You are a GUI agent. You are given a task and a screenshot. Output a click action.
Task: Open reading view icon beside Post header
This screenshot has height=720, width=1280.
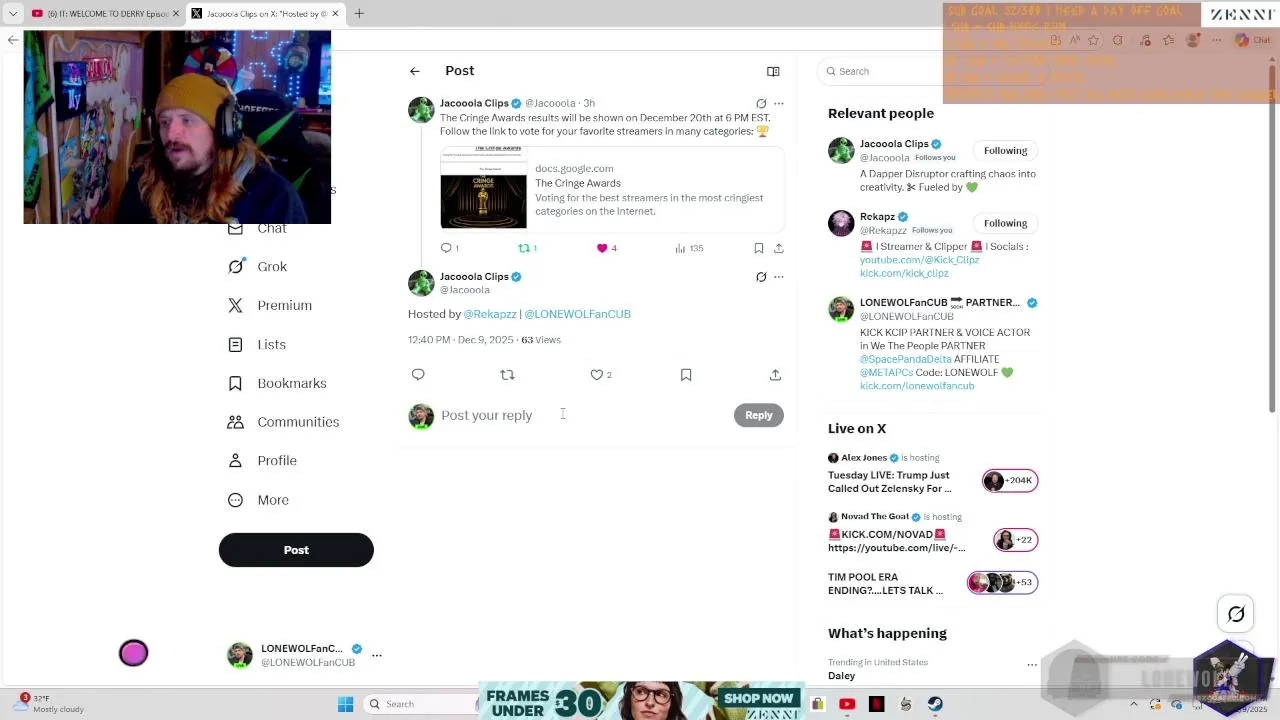(x=773, y=71)
